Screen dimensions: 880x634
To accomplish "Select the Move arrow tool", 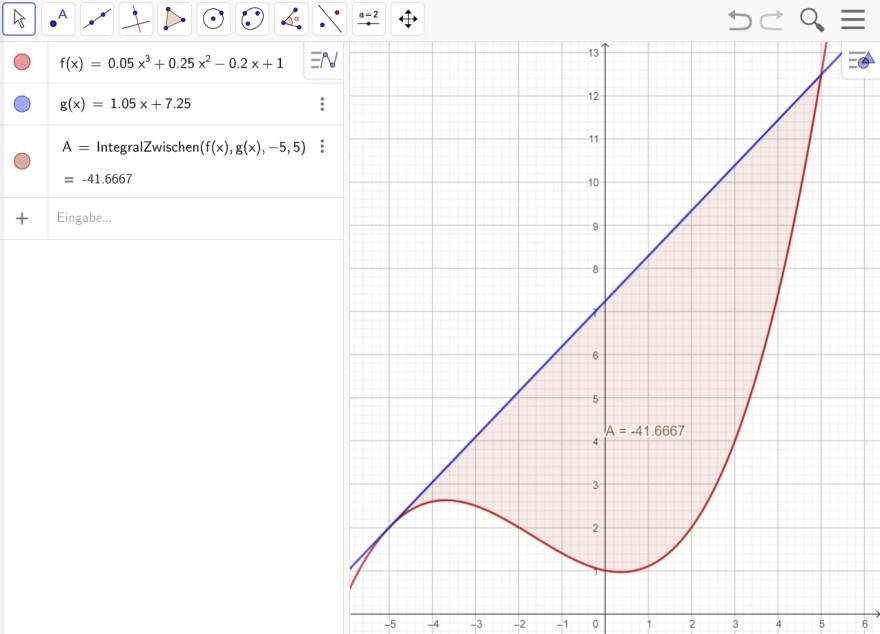I will 19,19.
